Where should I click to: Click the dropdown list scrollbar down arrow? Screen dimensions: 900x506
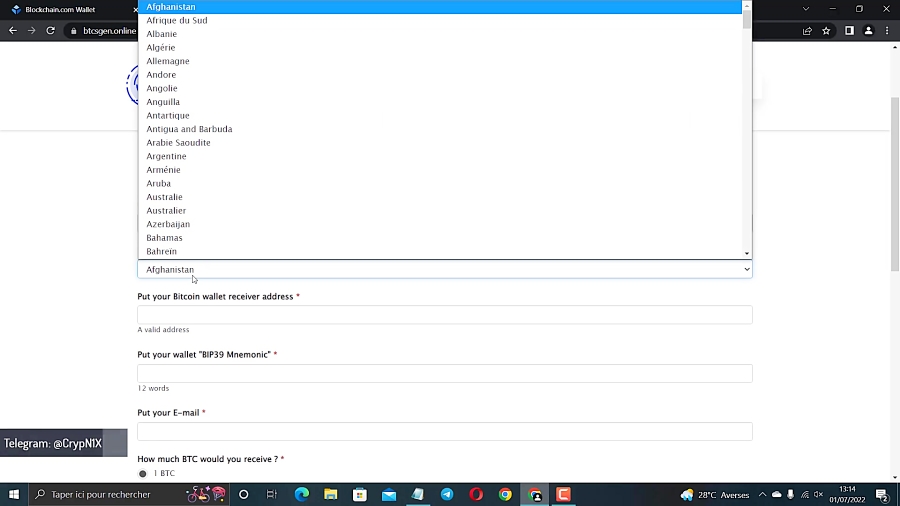click(x=747, y=254)
